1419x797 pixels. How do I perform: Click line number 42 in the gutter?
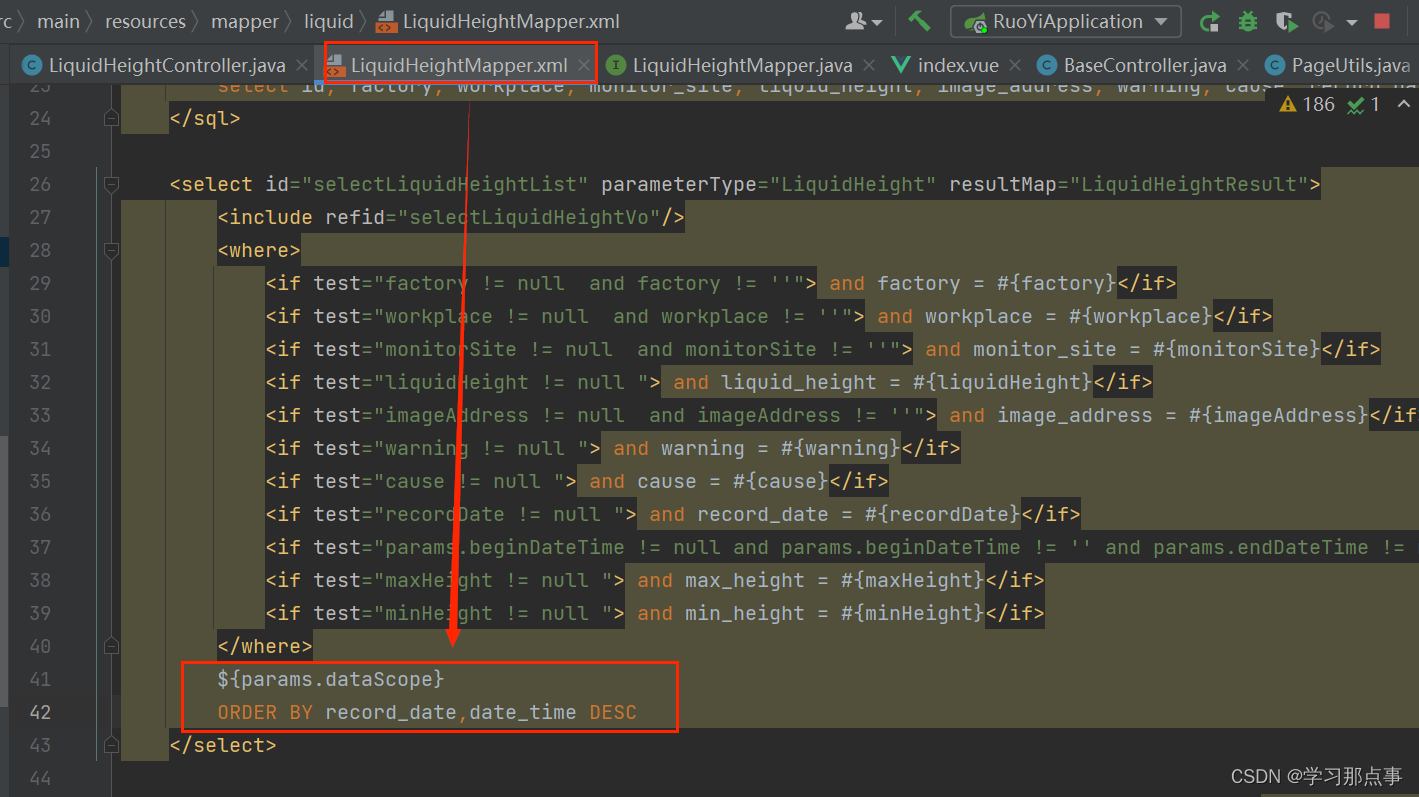point(40,712)
